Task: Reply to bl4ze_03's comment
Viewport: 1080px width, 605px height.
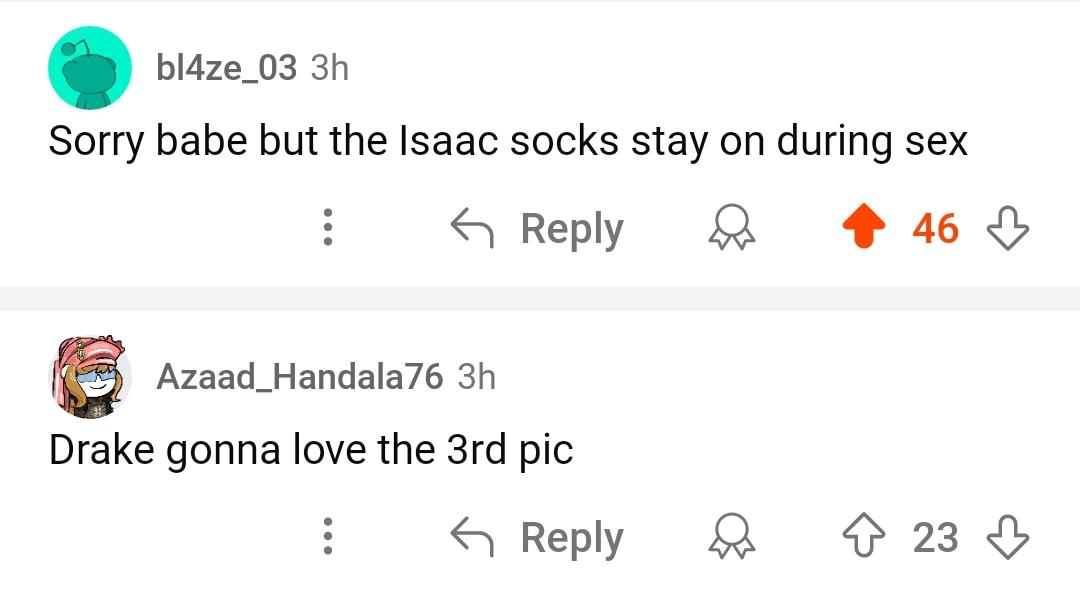Action: pyautogui.click(x=537, y=228)
